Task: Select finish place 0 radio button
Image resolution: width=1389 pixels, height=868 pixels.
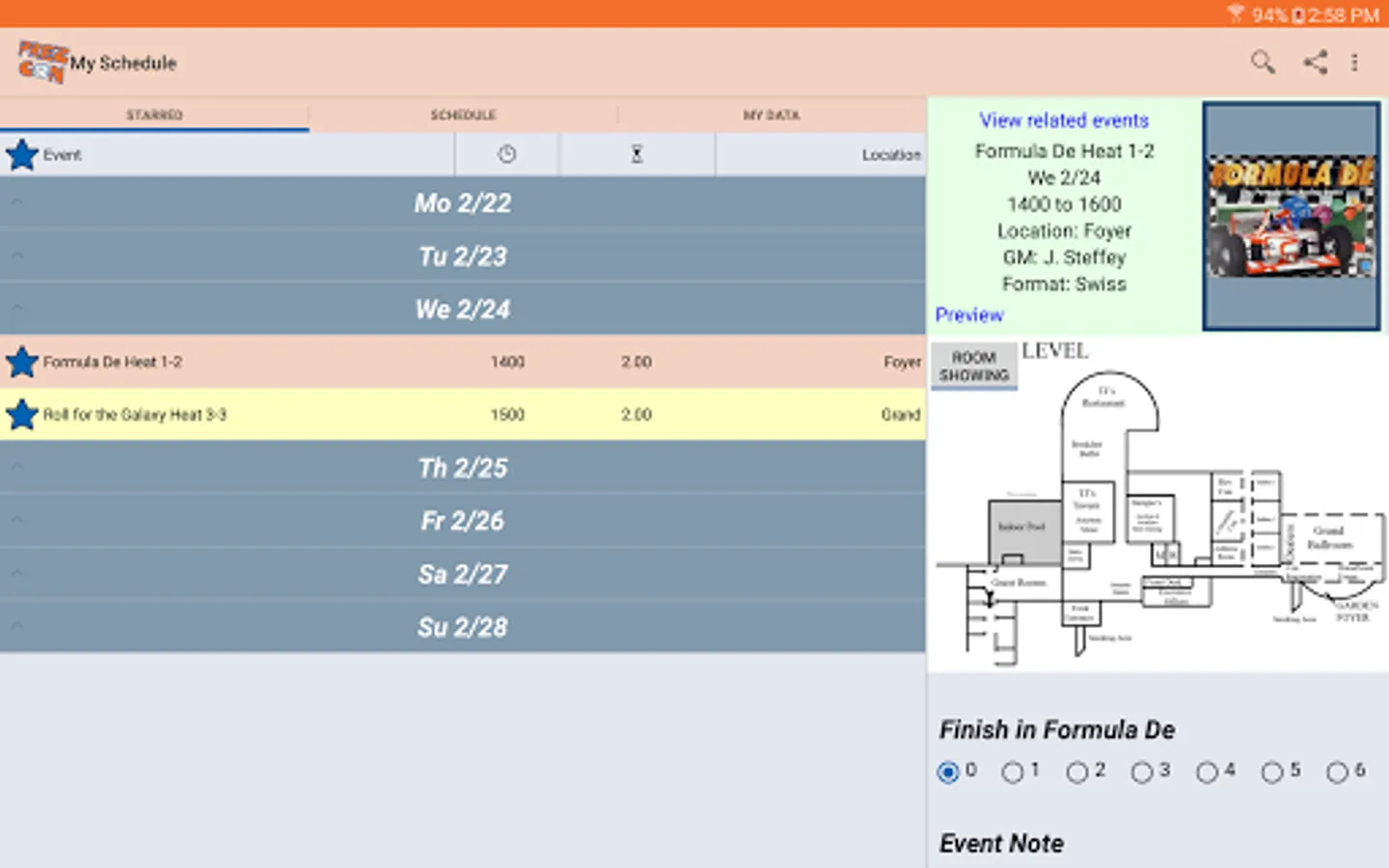Action: (x=948, y=772)
